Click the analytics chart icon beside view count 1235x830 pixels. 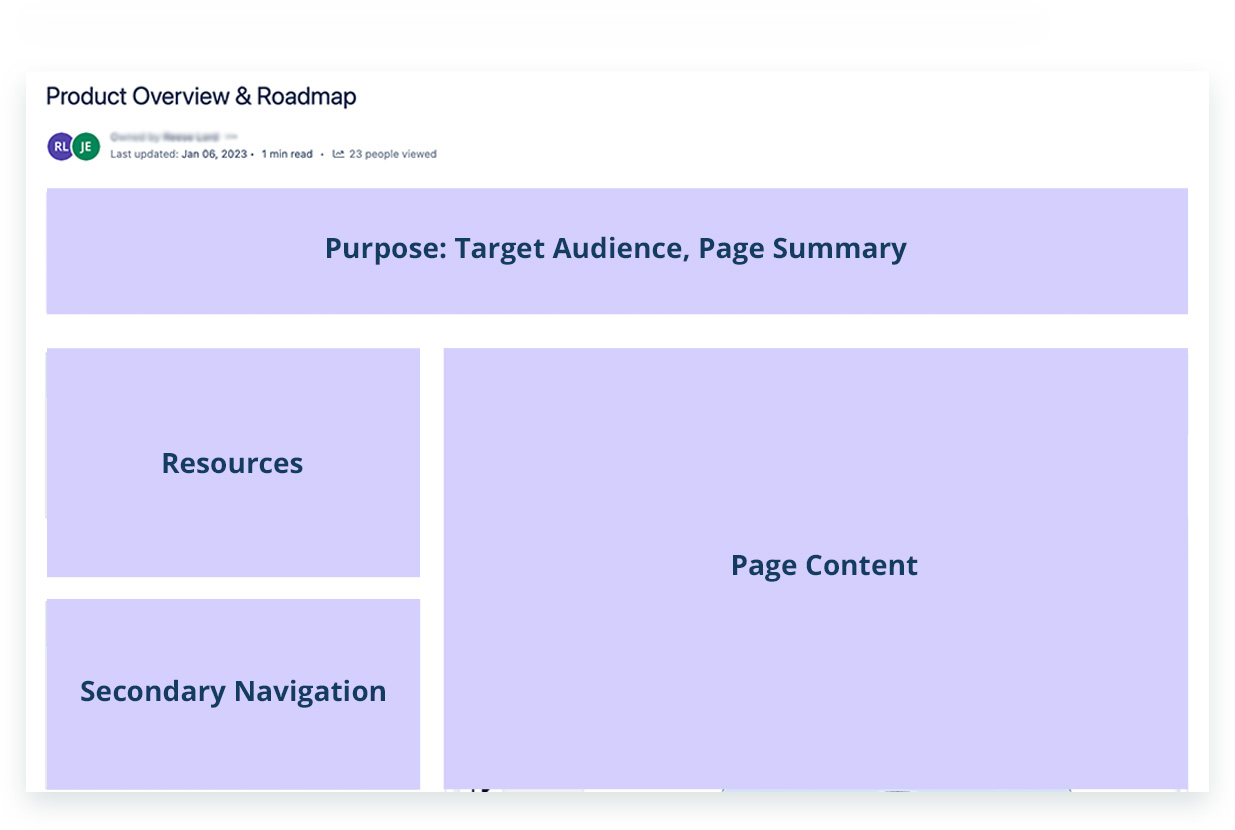[x=339, y=154]
